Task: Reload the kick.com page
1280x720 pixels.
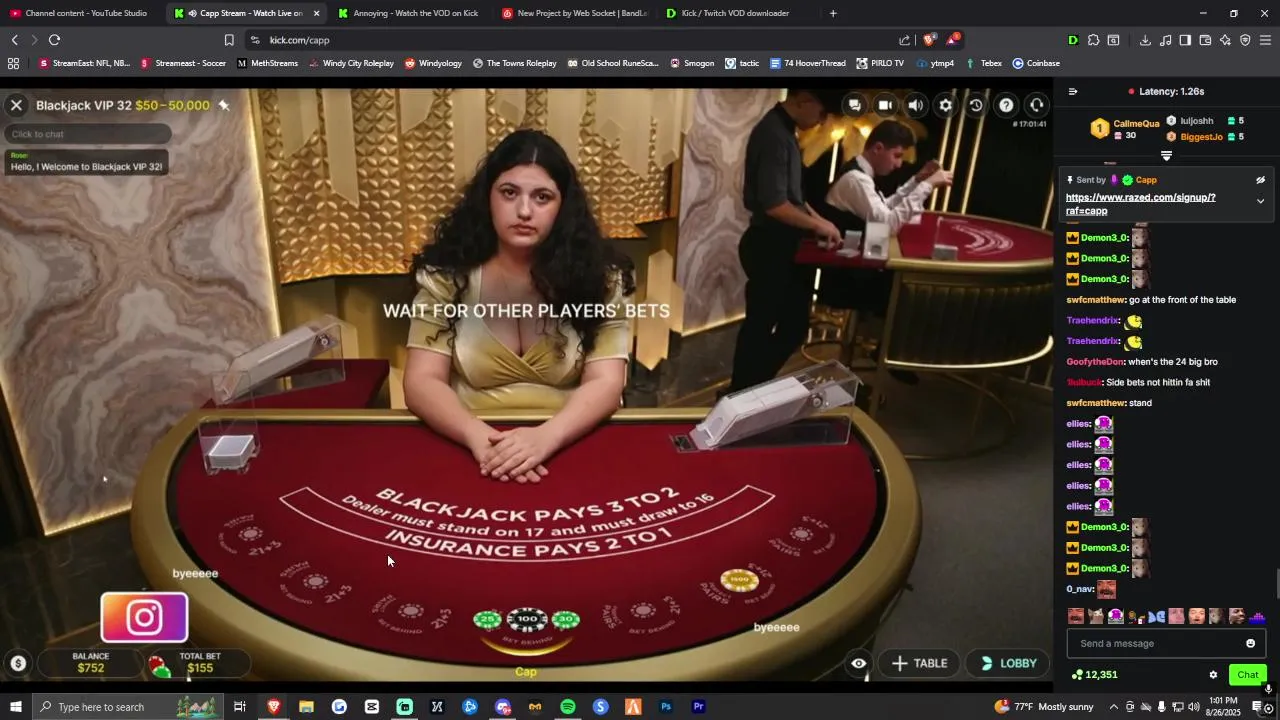Action: 54,40
